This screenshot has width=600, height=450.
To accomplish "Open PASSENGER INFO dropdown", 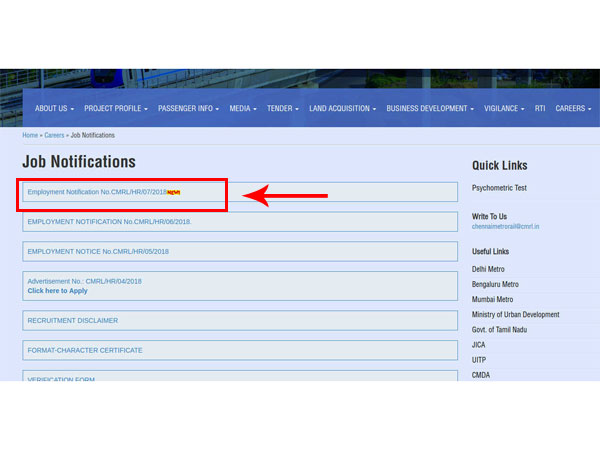I will point(188,109).
